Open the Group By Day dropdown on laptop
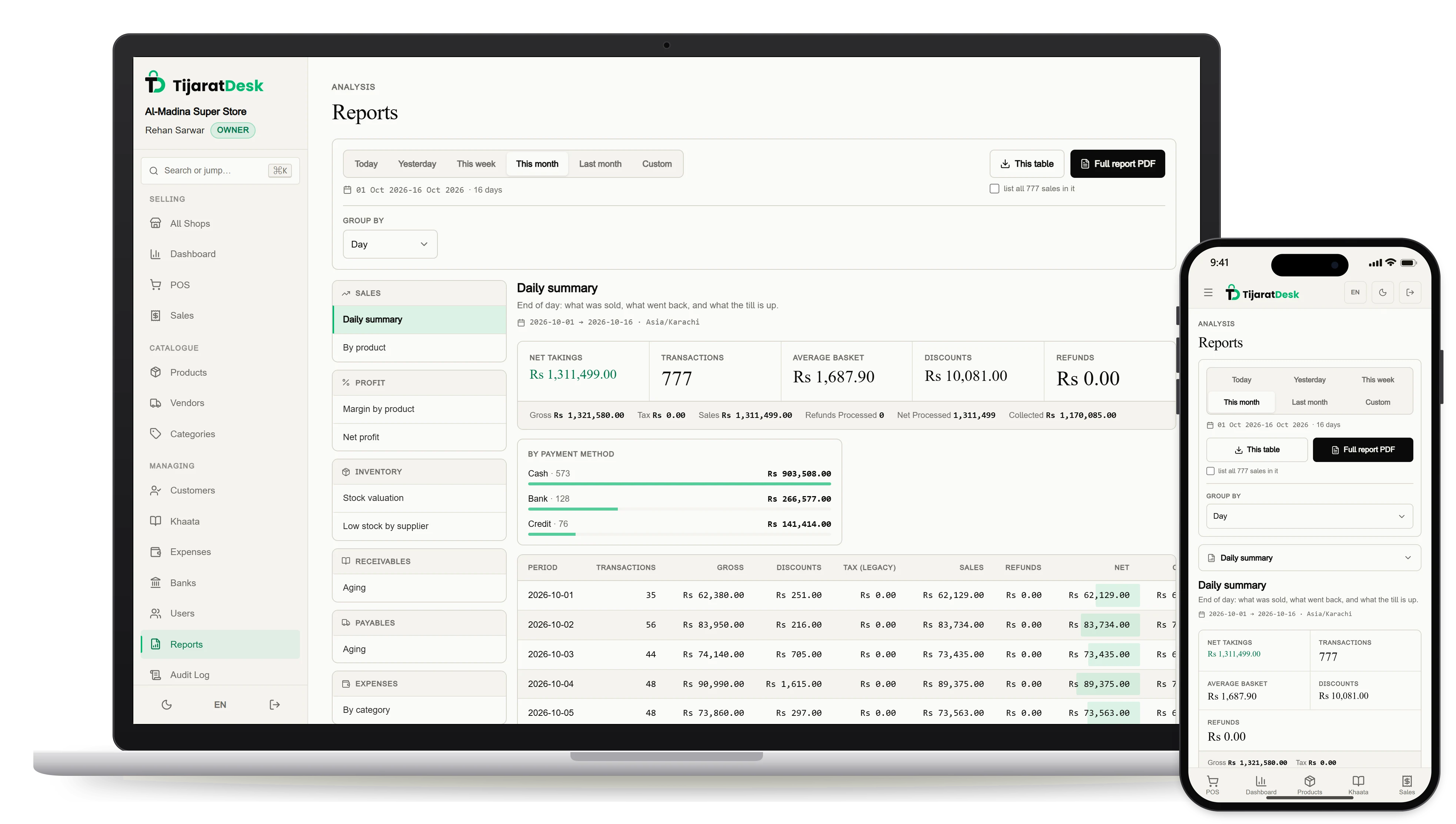This screenshot has width=1456, height=824. [390, 245]
